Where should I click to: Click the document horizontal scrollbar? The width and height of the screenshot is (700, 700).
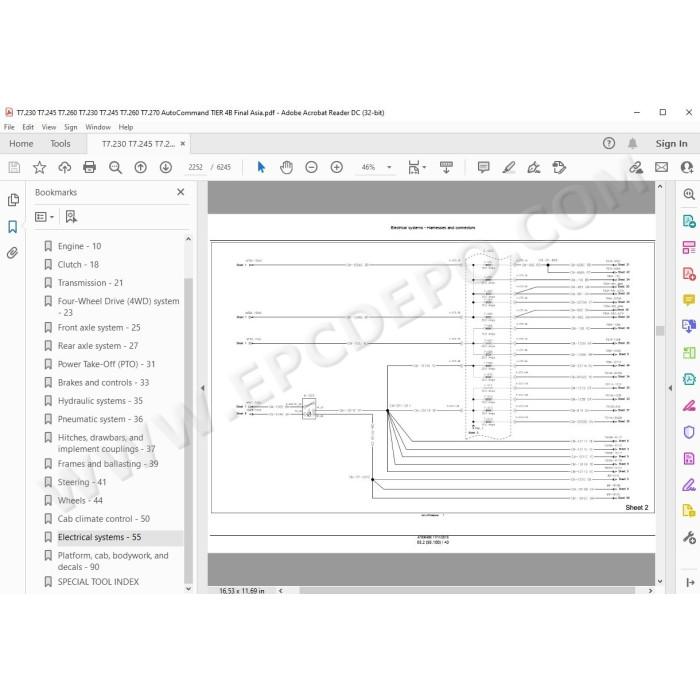tap(467, 591)
